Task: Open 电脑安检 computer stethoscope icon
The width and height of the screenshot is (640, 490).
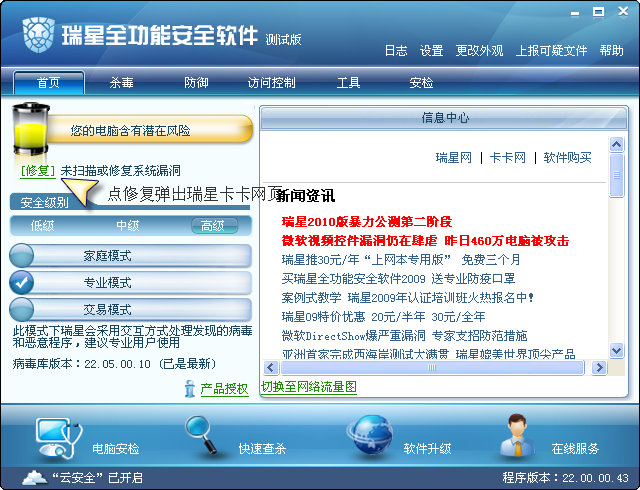Action: (58, 438)
